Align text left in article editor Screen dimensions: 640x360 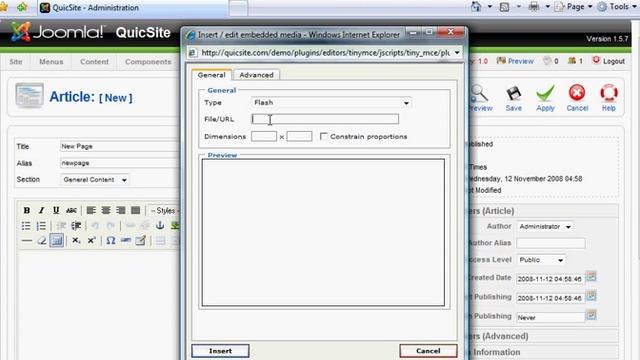(x=91, y=210)
